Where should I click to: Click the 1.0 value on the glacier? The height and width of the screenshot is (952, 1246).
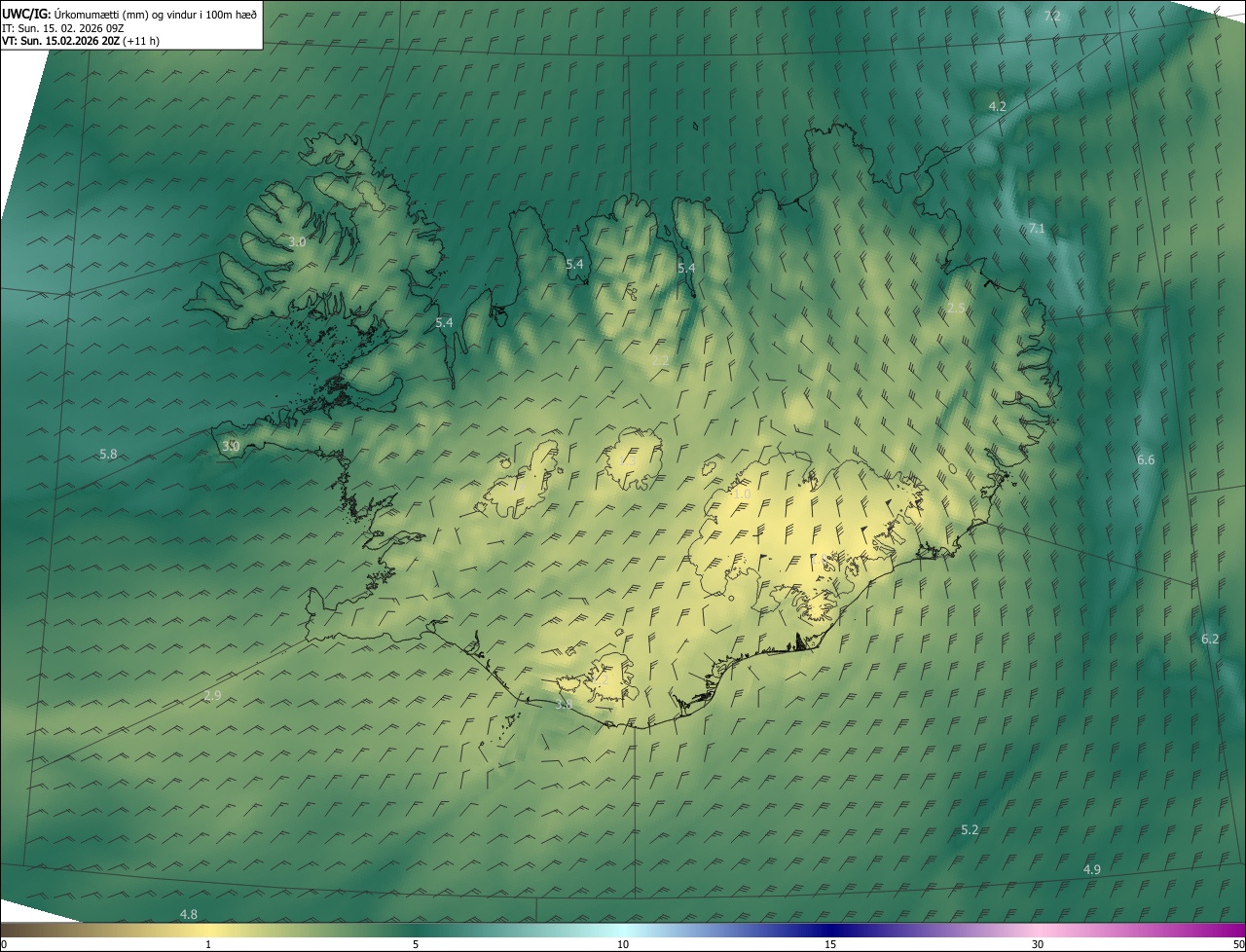[742, 494]
